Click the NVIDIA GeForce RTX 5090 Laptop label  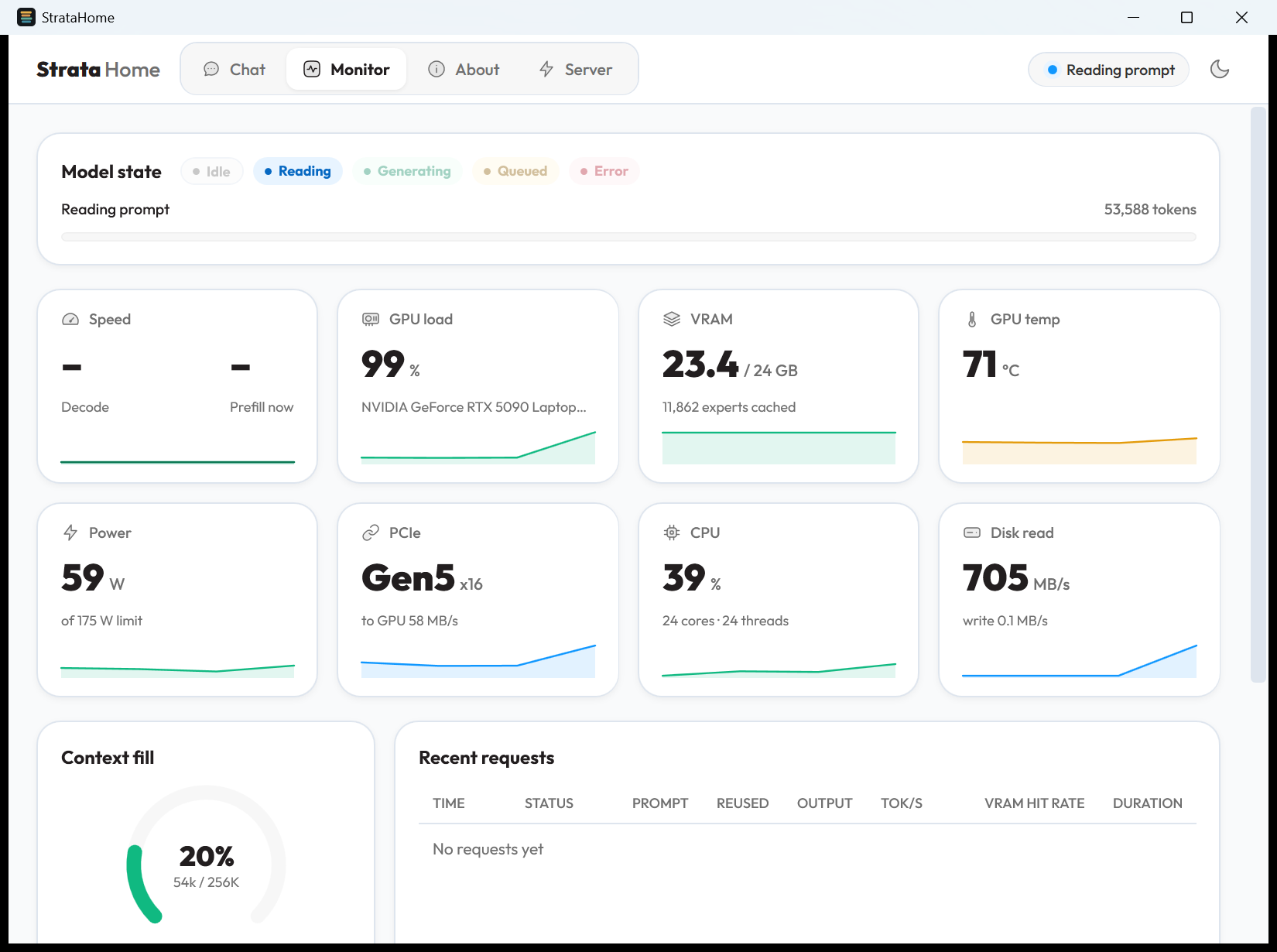coord(474,408)
